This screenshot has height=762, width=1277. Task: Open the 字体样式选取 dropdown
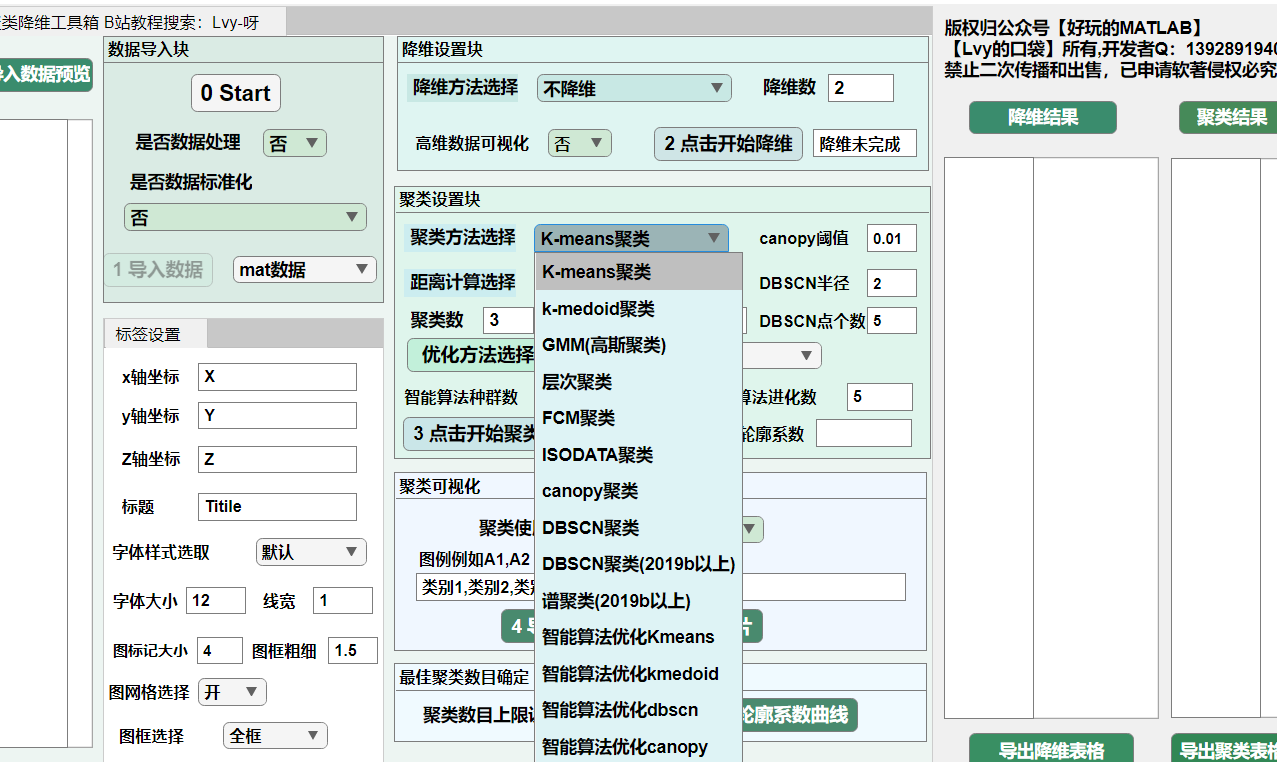tap(311, 552)
